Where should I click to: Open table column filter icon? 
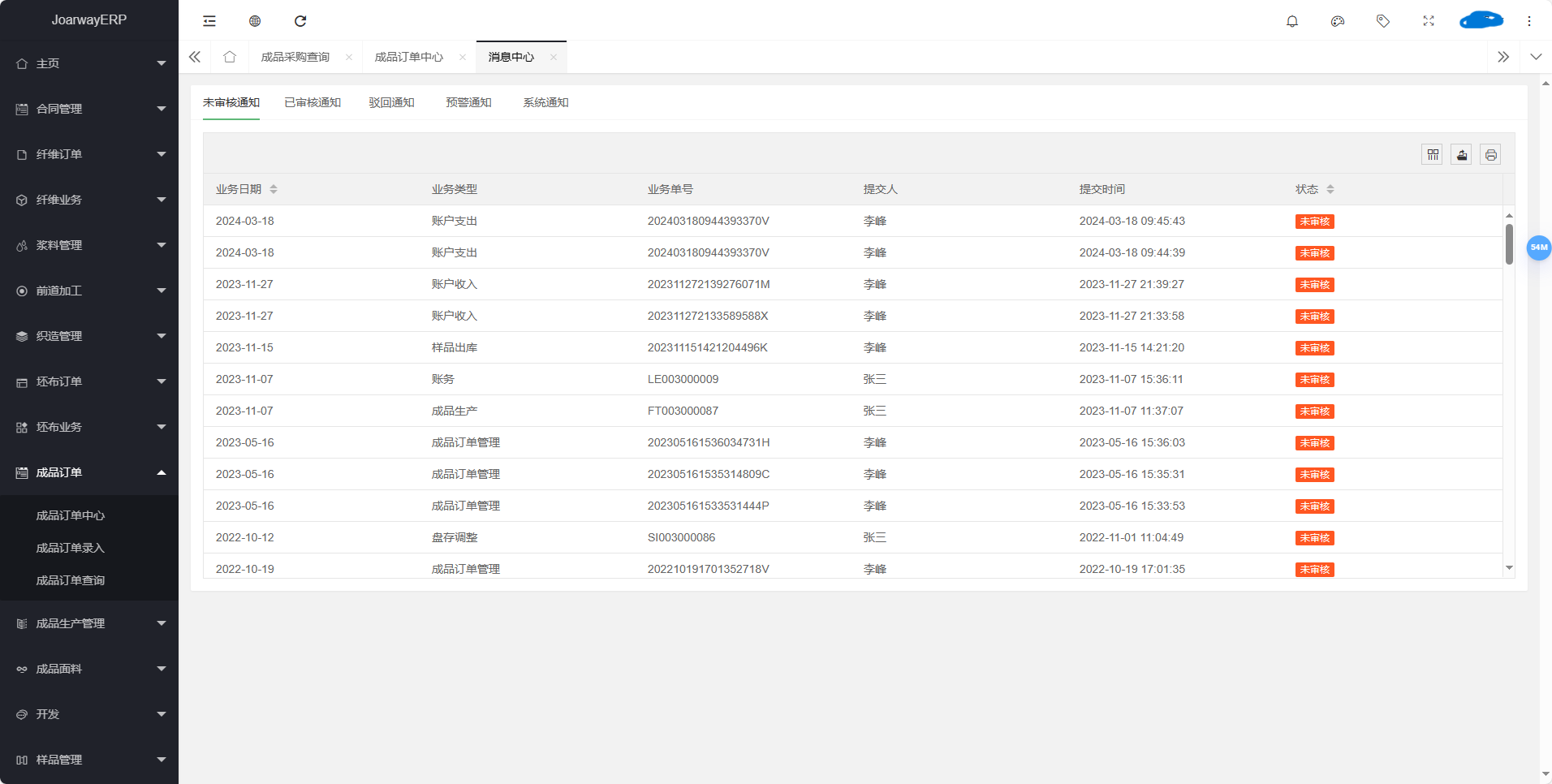tap(1433, 155)
